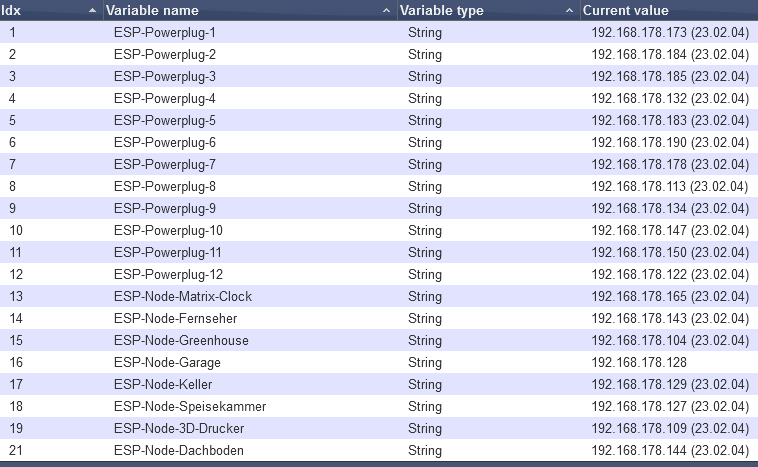
Task: Click index number 21 in Idx column
Action: coord(16,451)
